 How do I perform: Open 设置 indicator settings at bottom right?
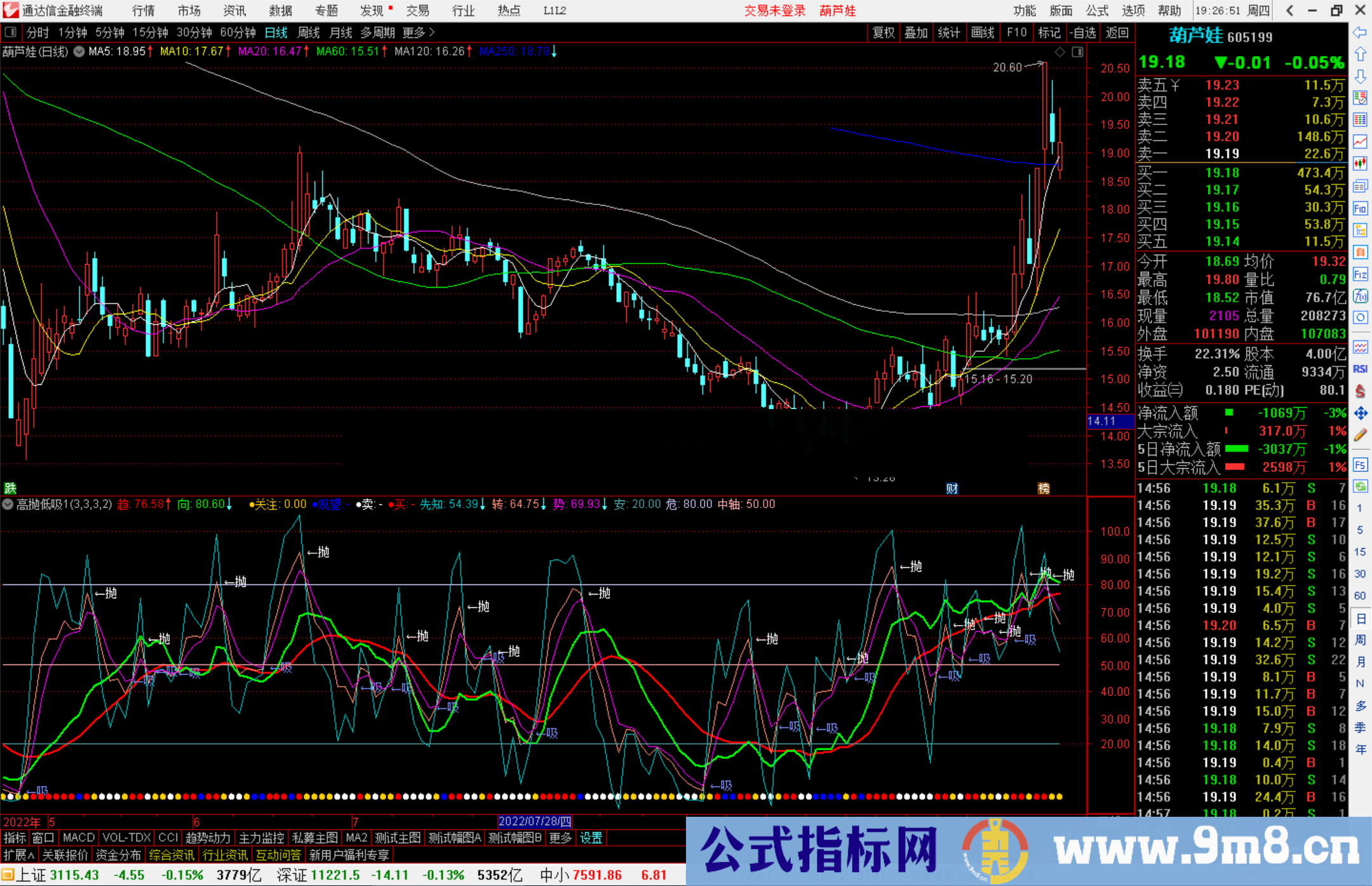(x=591, y=838)
